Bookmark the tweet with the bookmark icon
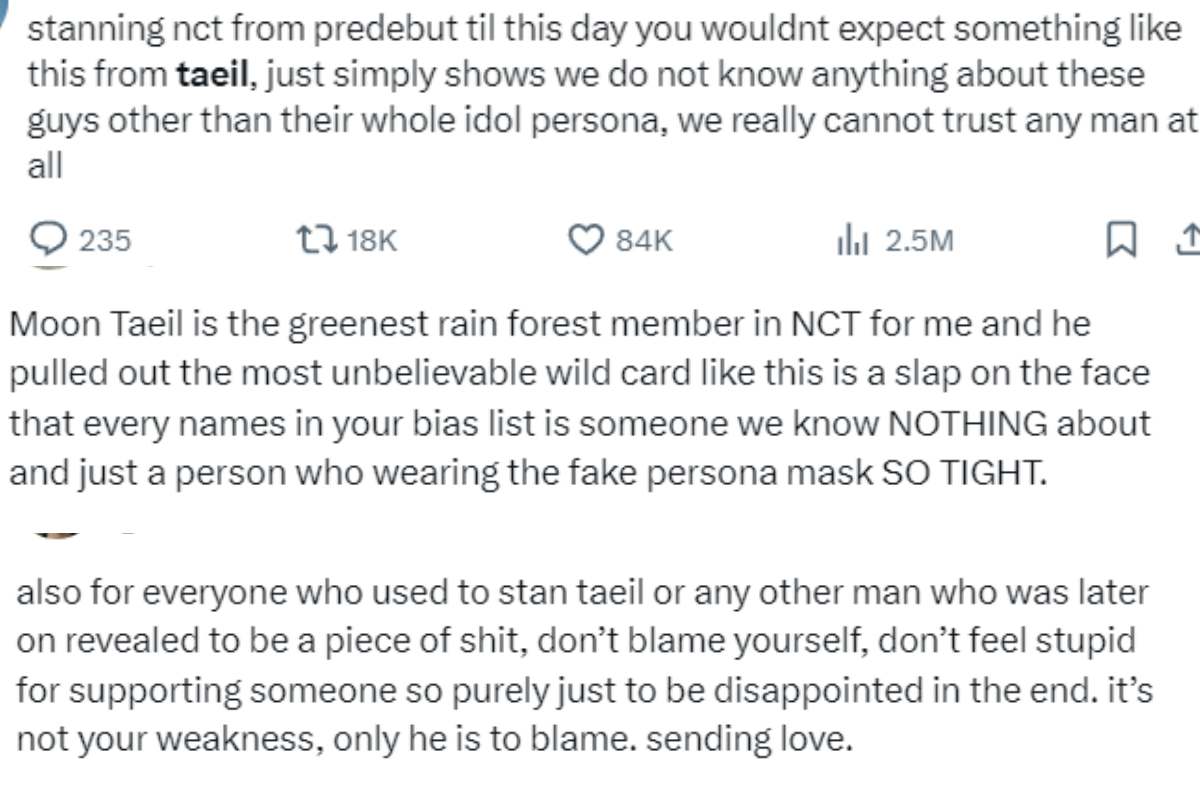Image resolution: width=1200 pixels, height=800 pixels. [1120, 240]
